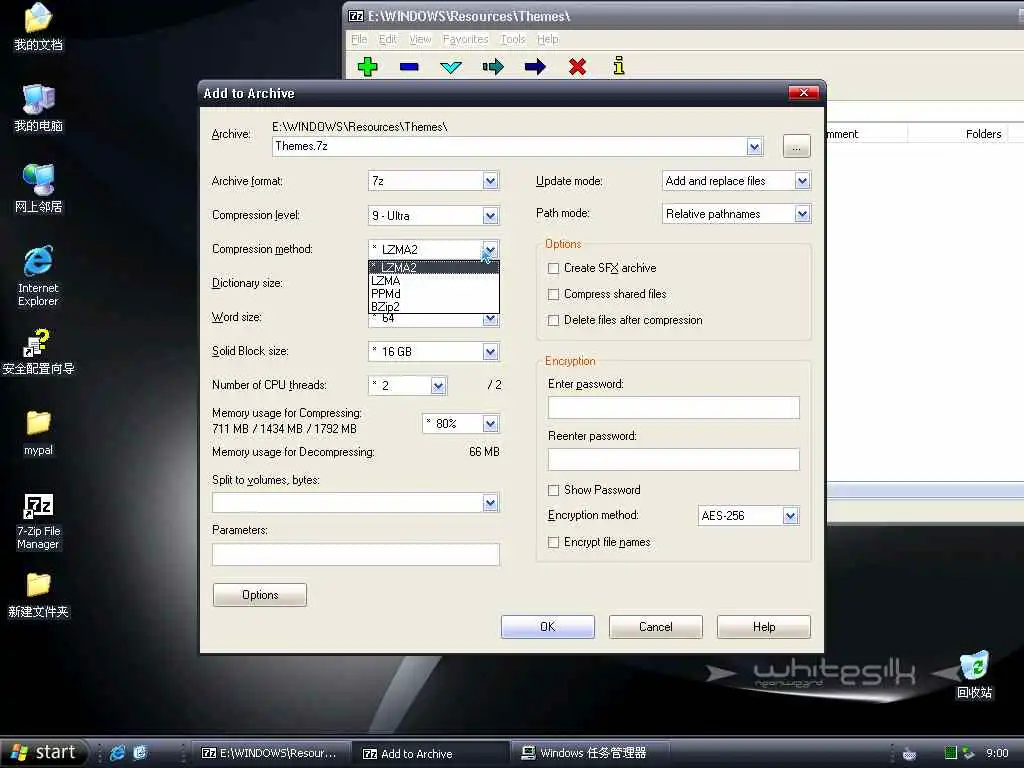Select the 回收站 recycle bin icon
The image size is (1024, 768).
point(974,675)
